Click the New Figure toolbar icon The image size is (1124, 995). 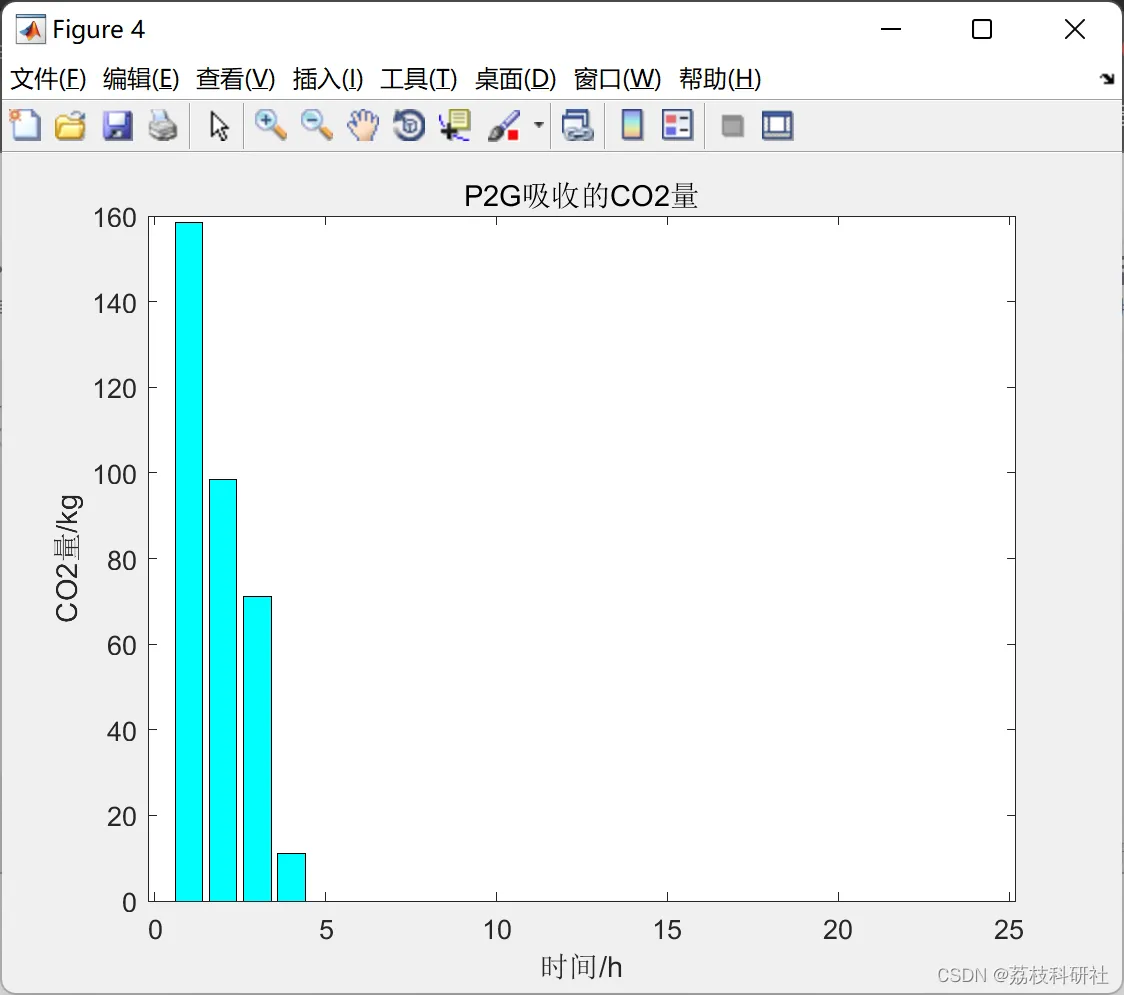coord(25,125)
